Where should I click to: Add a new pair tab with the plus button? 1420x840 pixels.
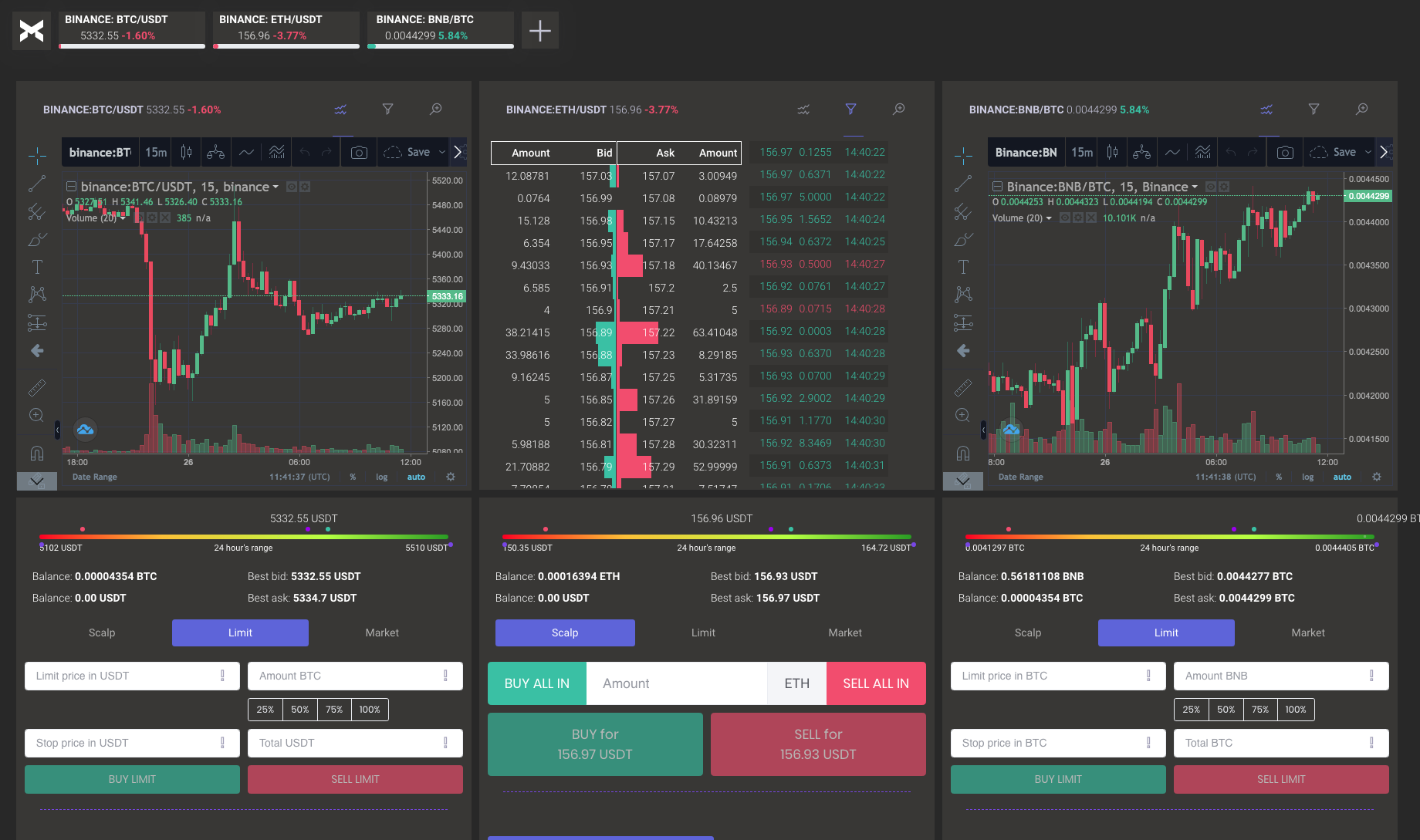pyautogui.click(x=540, y=31)
